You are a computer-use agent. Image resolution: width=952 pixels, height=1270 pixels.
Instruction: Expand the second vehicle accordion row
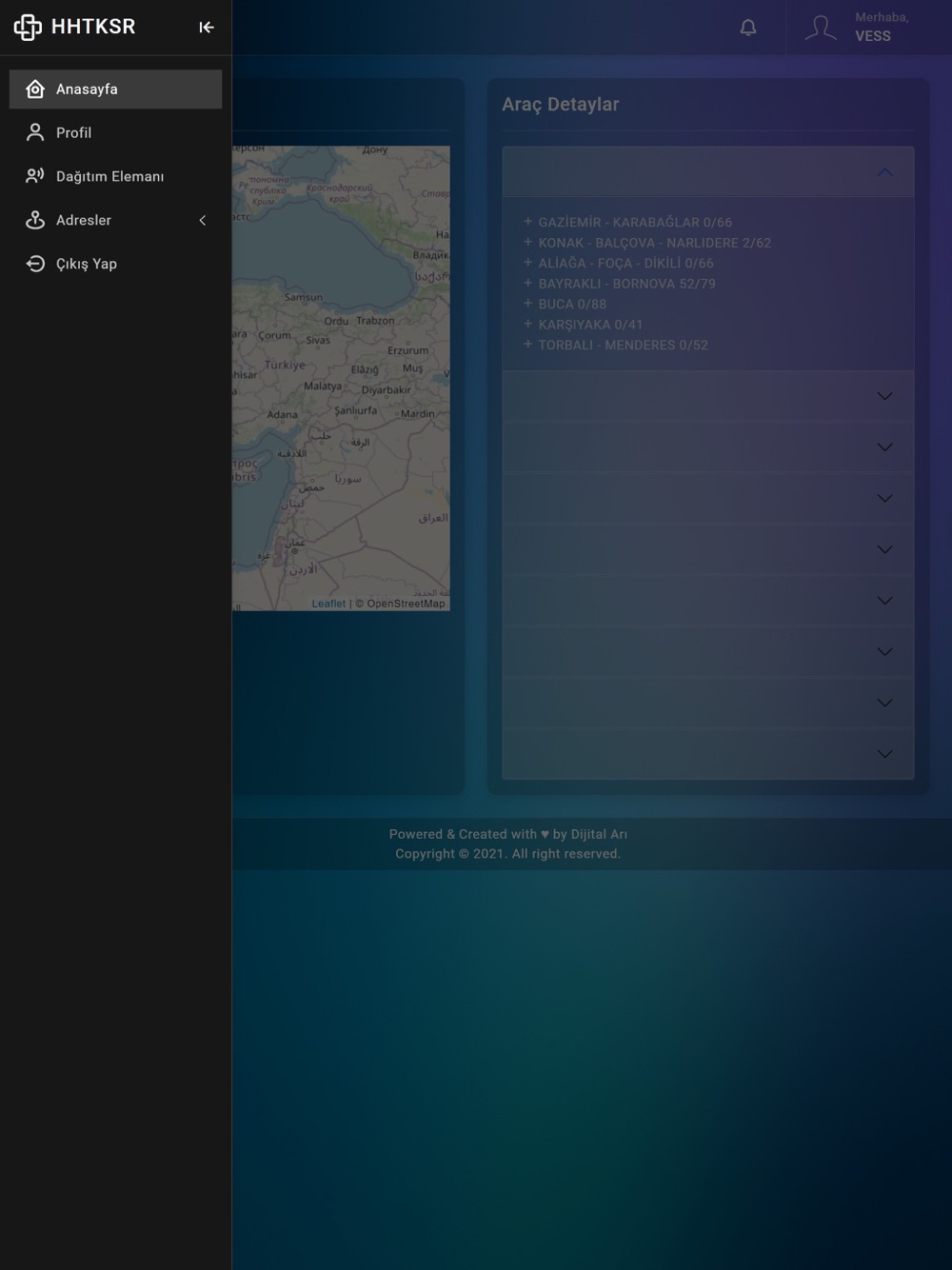884,396
